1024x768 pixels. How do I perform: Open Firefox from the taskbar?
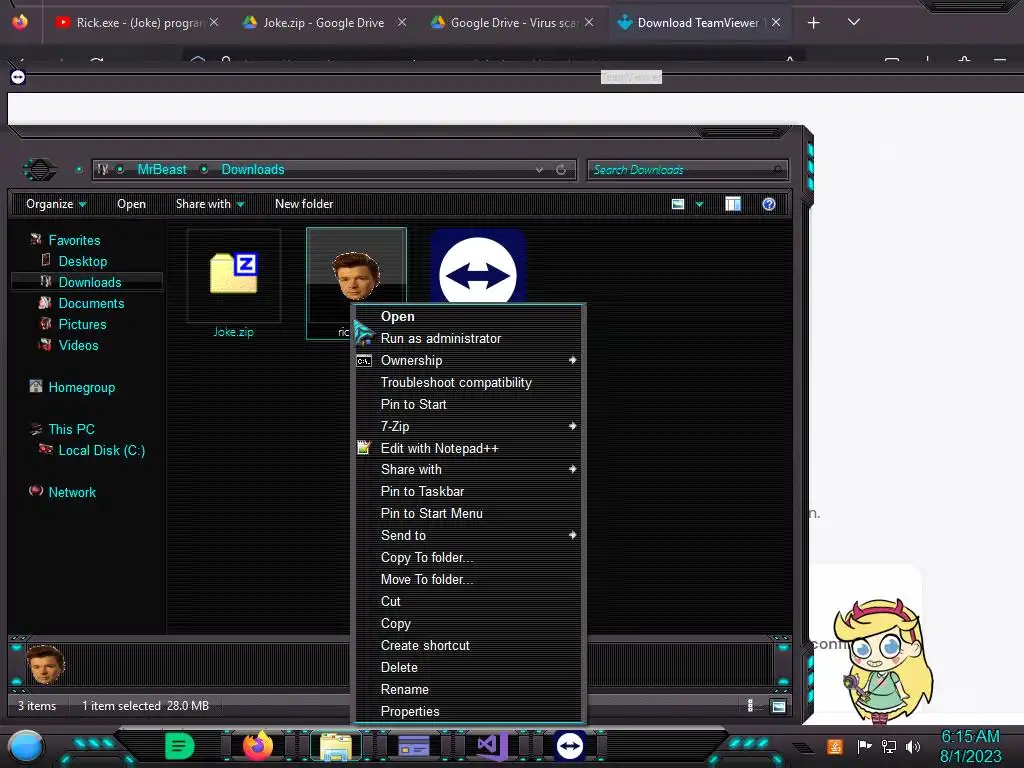[x=257, y=746]
